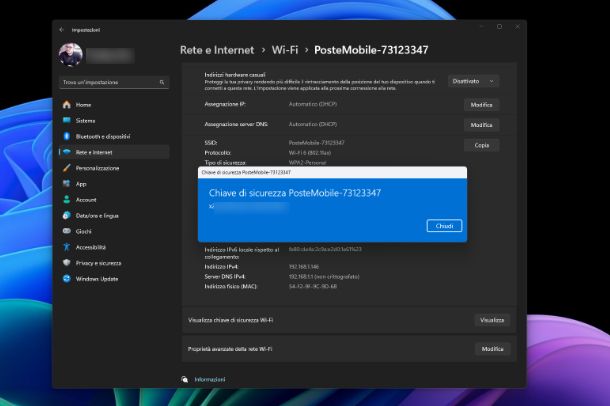This screenshot has width=610, height=406.
Task: Click the App grid icon
Action: point(67,184)
